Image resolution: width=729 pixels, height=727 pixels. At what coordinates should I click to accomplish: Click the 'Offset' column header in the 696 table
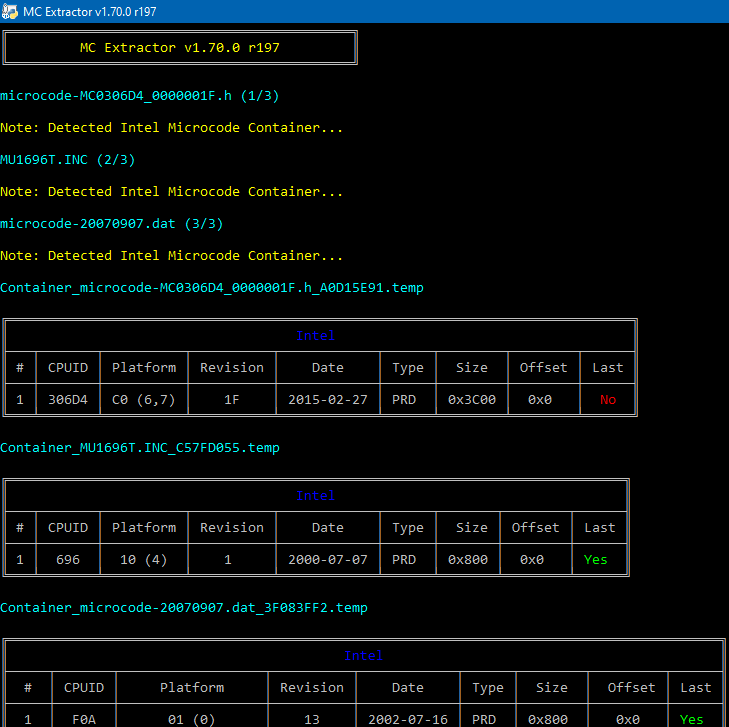[x=536, y=528]
